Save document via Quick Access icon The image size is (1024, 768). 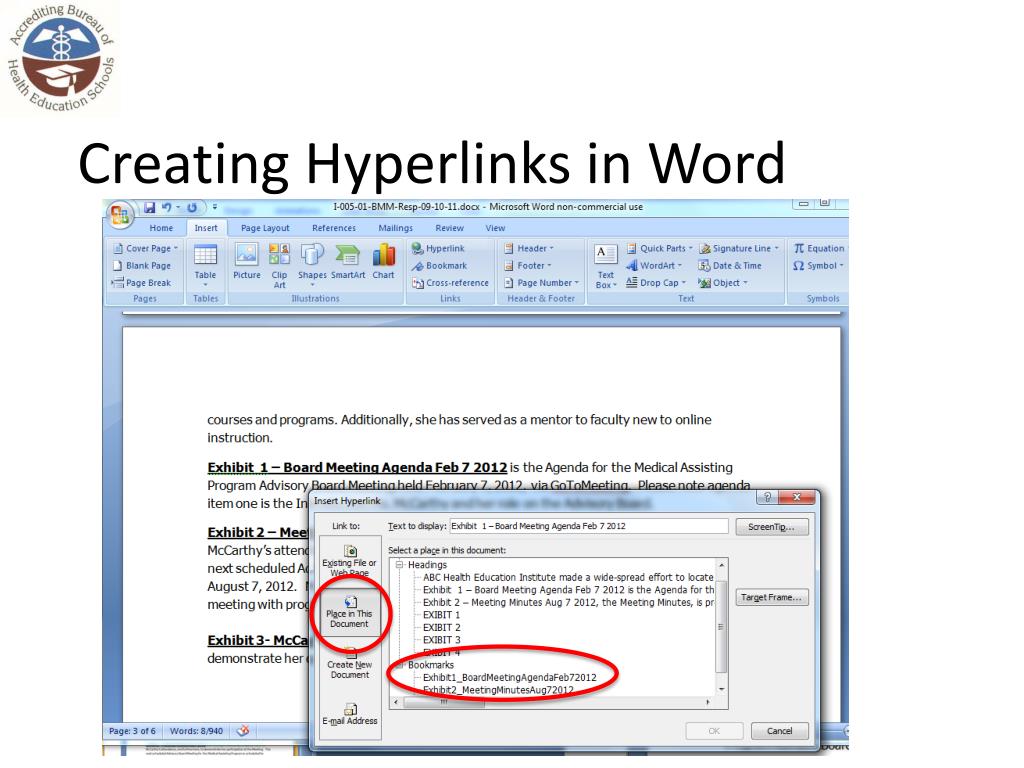[x=150, y=207]
